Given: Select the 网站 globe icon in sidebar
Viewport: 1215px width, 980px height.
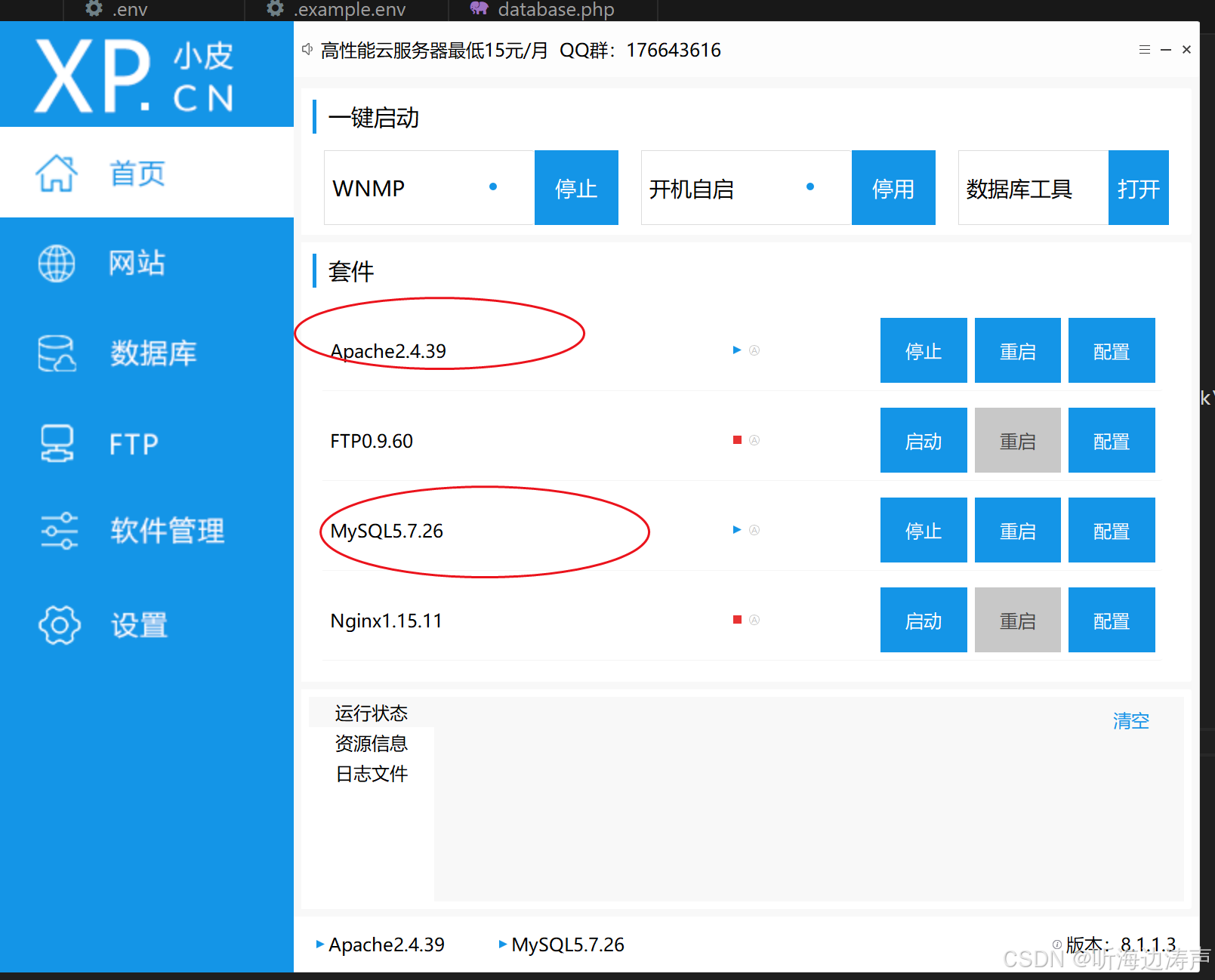Looking at the screenshot, I should click(x=57, y=263).
